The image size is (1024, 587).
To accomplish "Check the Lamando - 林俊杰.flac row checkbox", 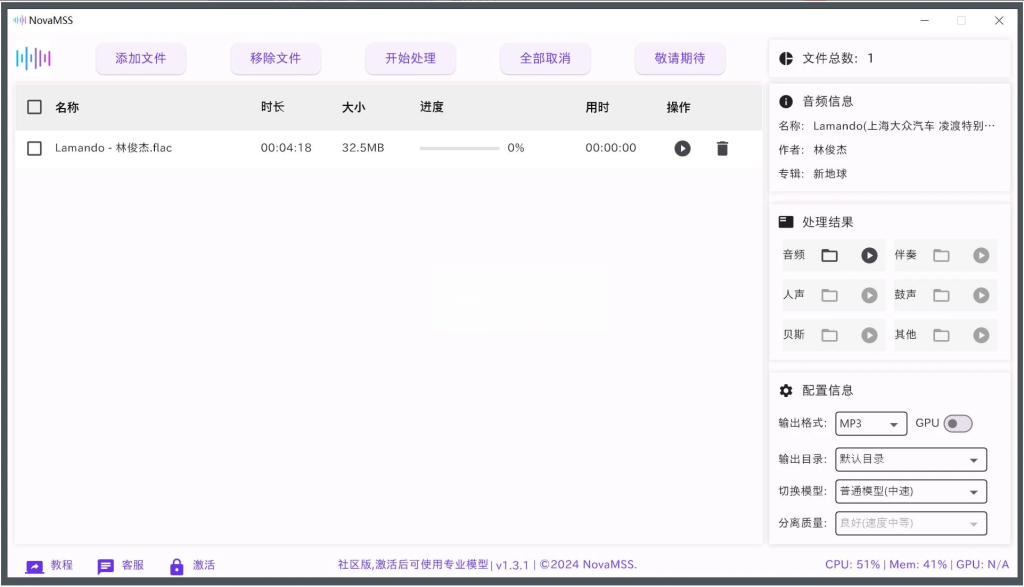I will tap(35, 148).
